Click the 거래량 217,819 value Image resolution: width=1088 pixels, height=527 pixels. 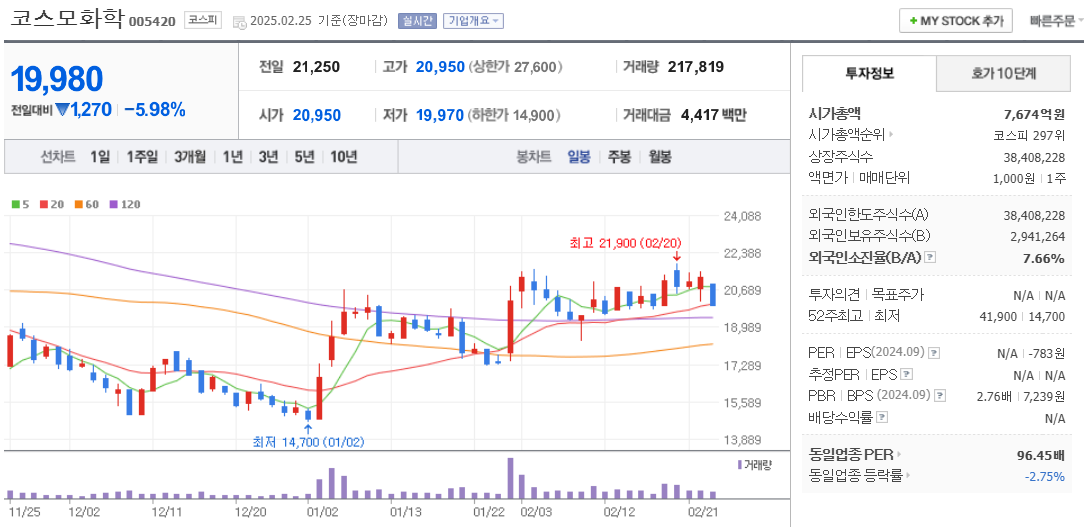(696, 67)
